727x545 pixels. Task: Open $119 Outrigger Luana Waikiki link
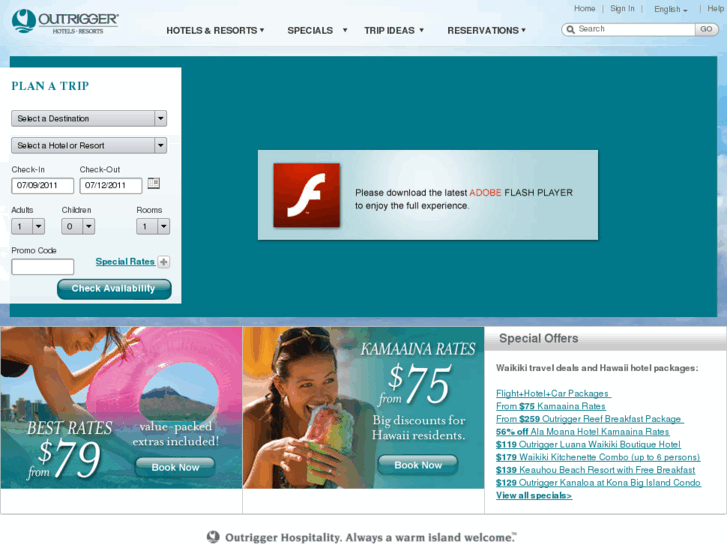click(588, 444)
